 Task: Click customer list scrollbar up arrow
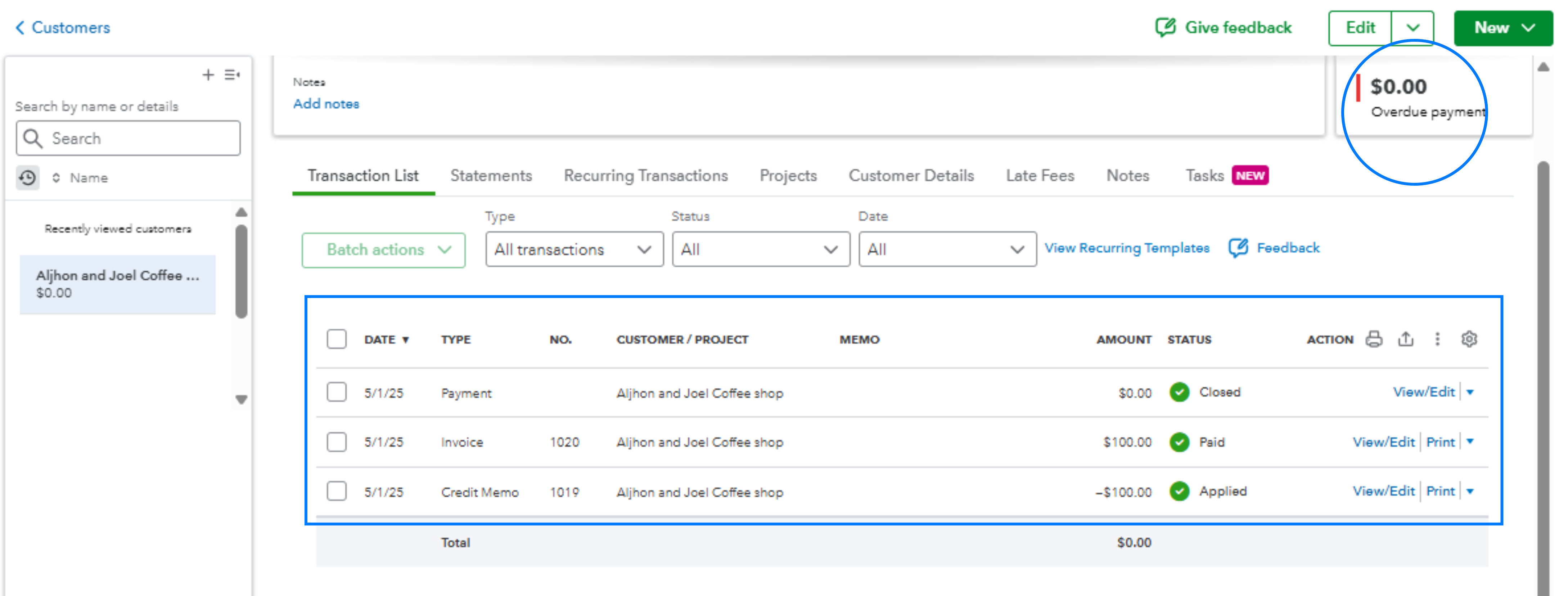click(241, 212)
